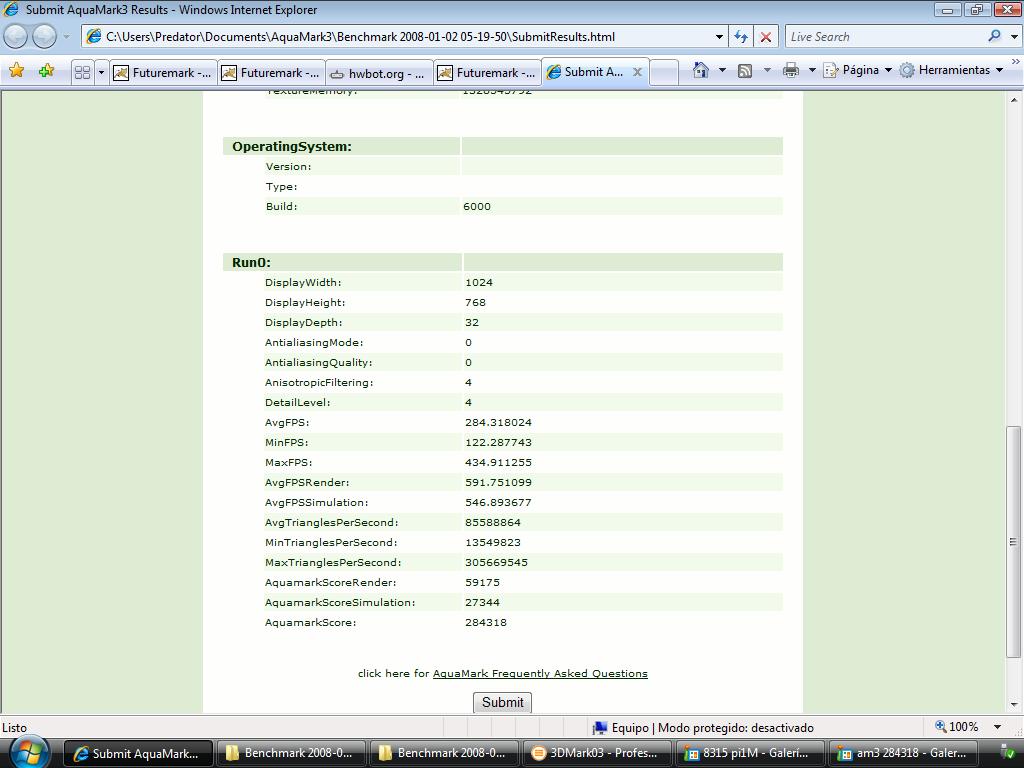Open the Print options dropdown arrow
The width and height of the screenshot is (1024, 768).
coord(812,70)
